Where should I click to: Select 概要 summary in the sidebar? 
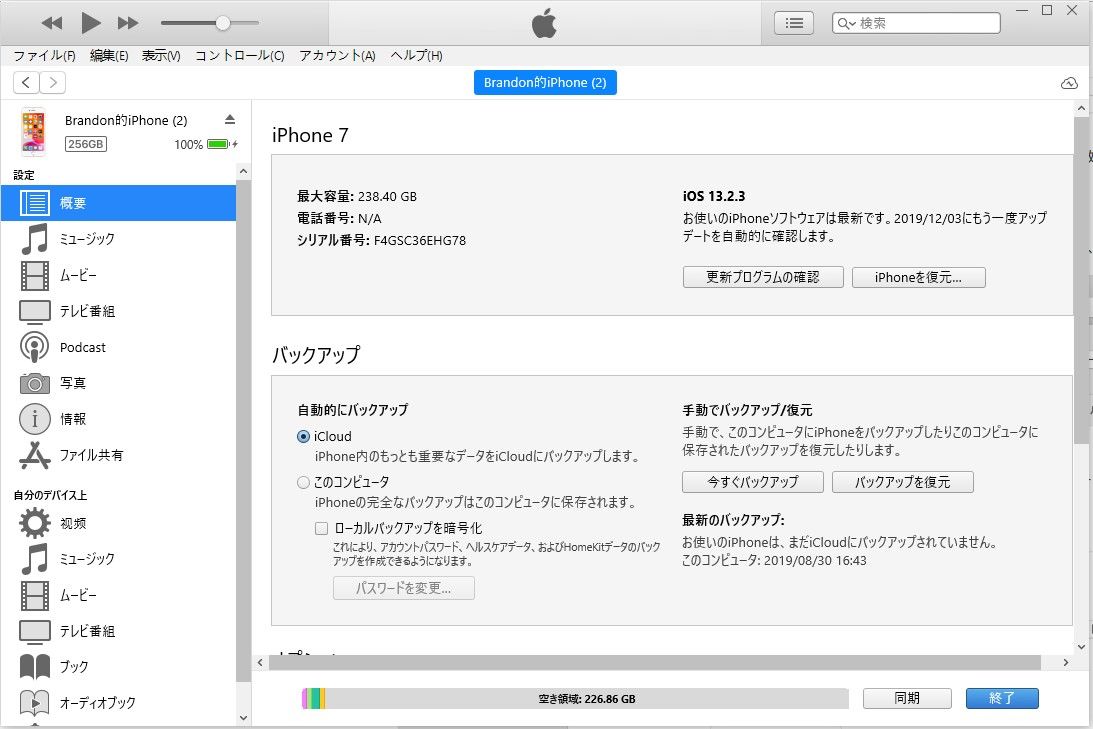[119, 203]
